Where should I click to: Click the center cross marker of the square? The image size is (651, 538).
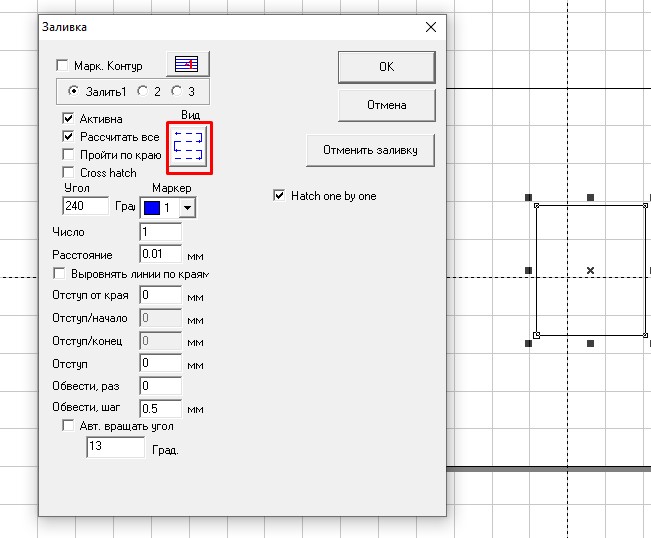(x=591, y=270)
